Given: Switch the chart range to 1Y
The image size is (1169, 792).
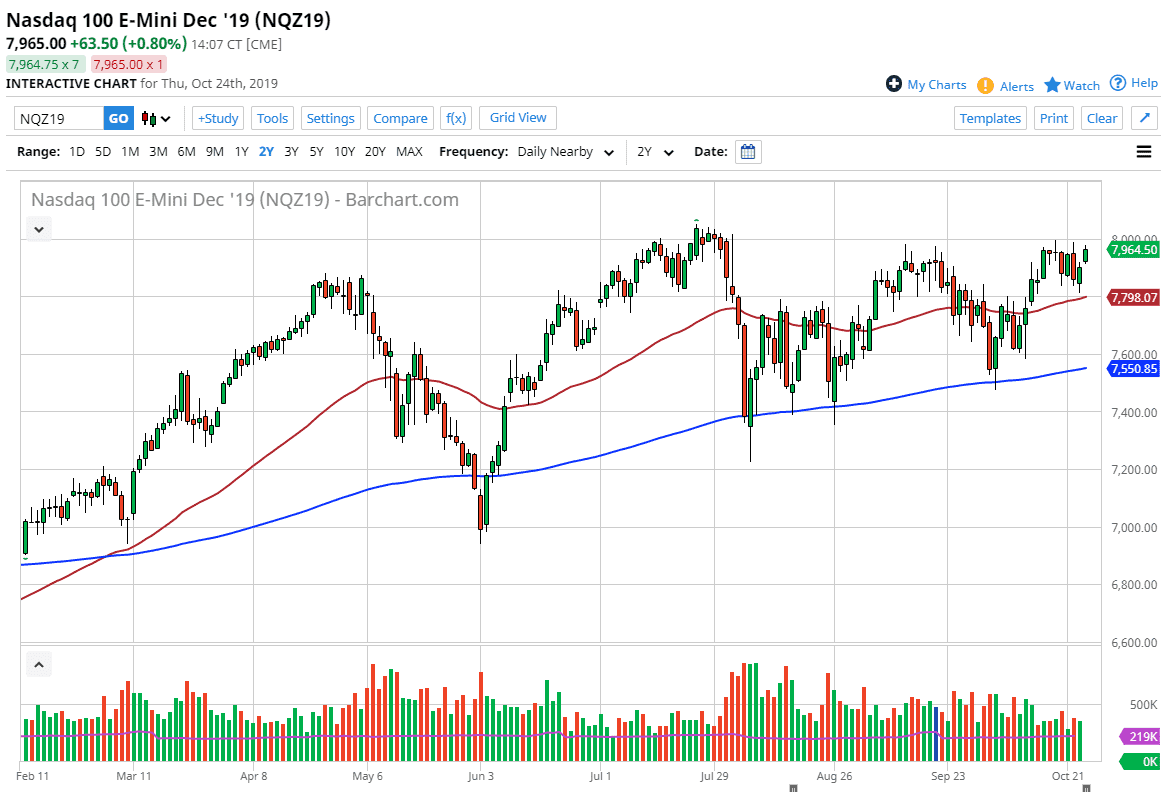Looking at the screenshot, I should click(x=241, y=152).
